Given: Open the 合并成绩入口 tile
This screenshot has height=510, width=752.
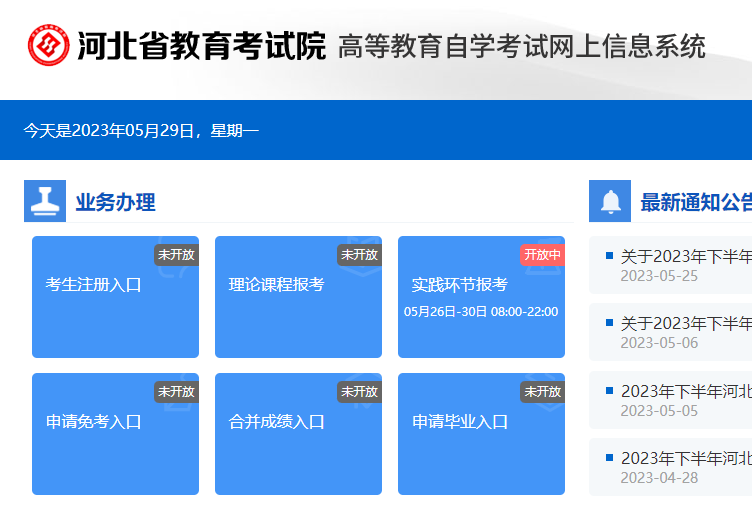Looking at the screenshot, I should pos(298,434).
